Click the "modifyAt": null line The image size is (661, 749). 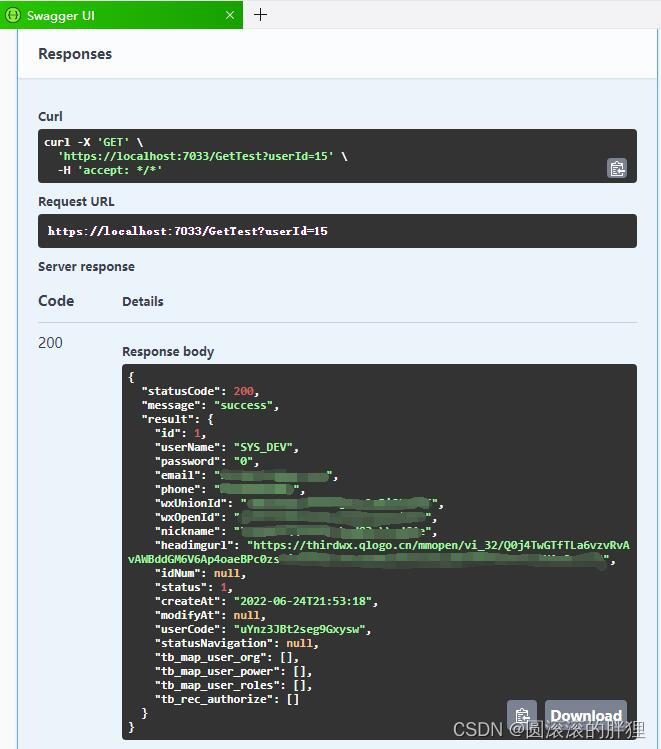click(x=210, y=615)
